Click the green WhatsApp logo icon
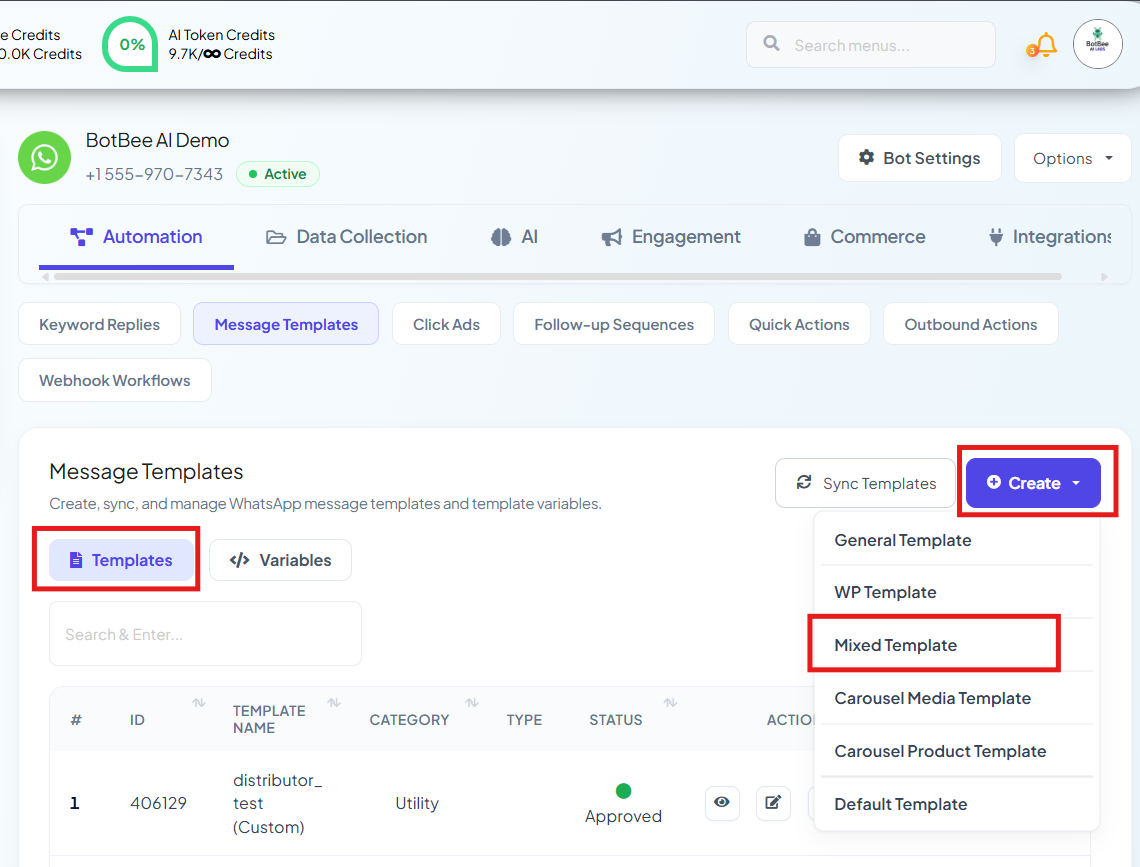Screen dimensions: 1140x867 click(44, 157)
